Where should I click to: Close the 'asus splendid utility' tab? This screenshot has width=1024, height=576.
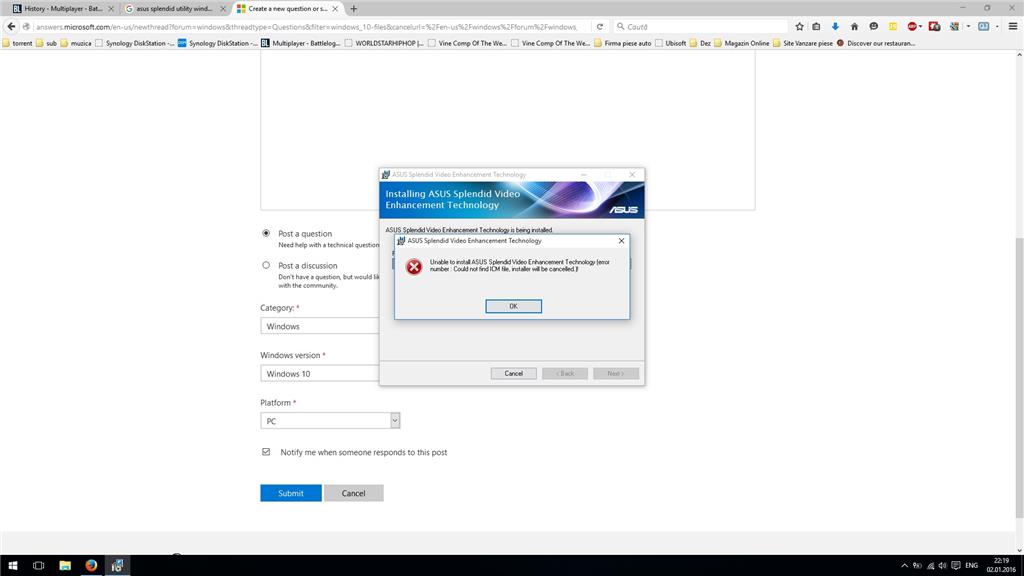pyautogui.click(x=223, y=8)
